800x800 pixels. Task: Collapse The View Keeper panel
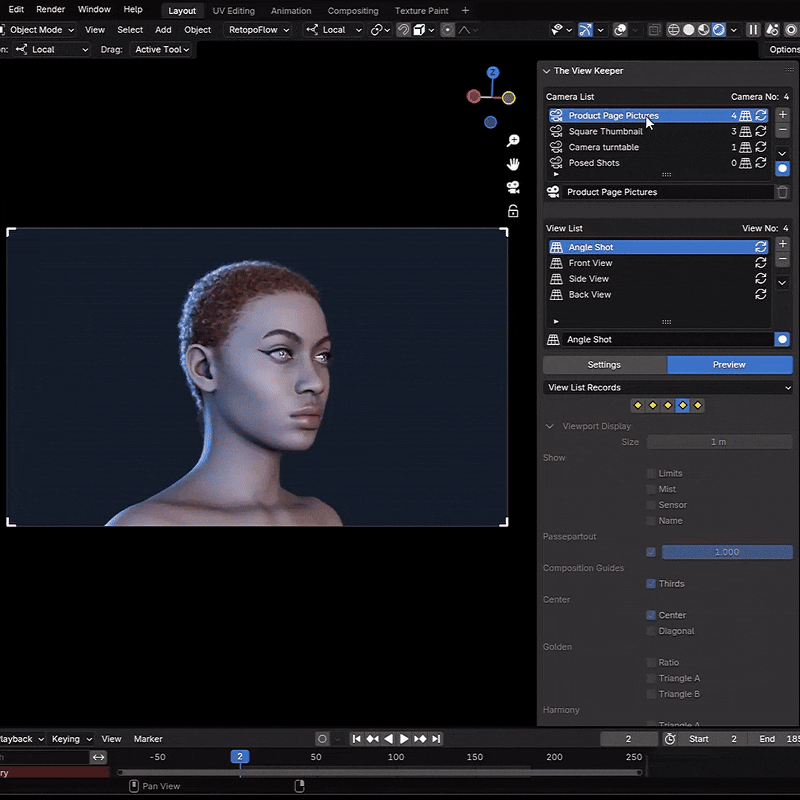point(546,71)
